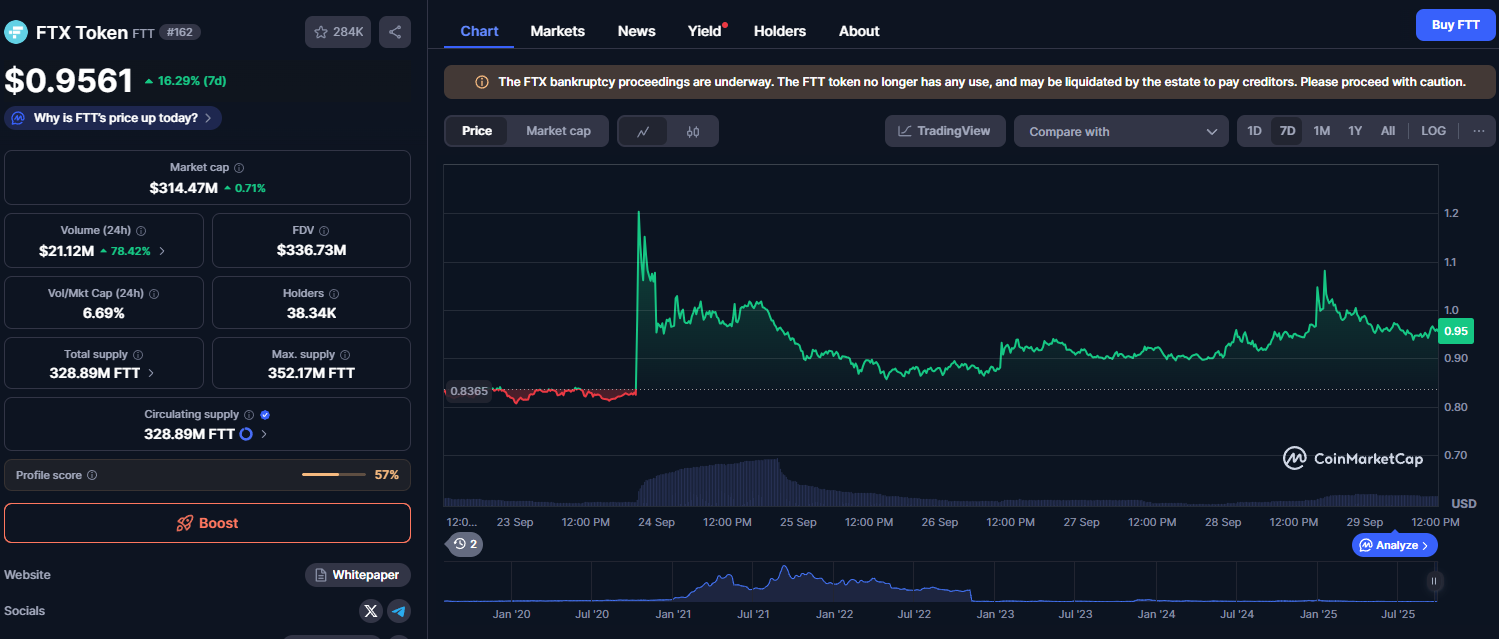The width and height of the screenshot is (1499, 639).
Task: Click the Profile score progress bar
Action: (x=334, y=475)
